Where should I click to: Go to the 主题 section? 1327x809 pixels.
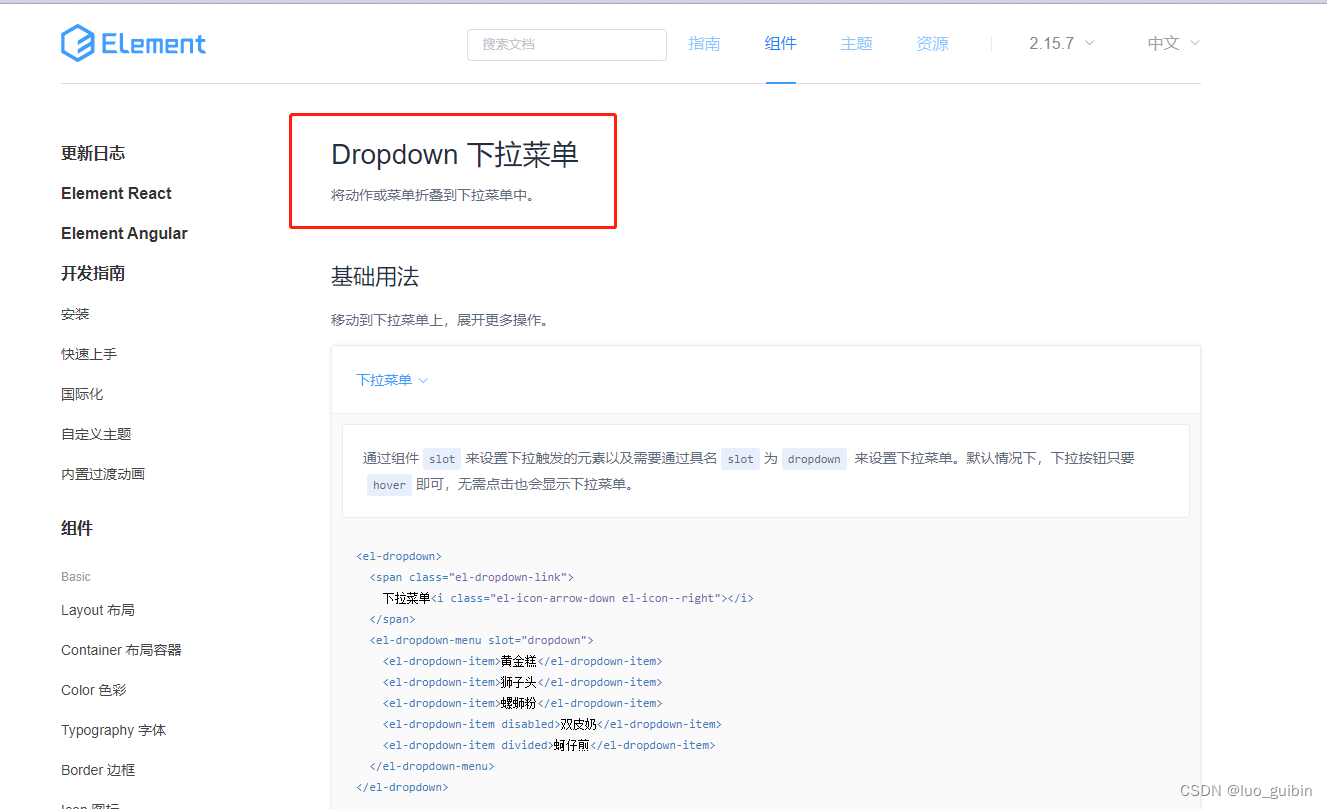857,43
